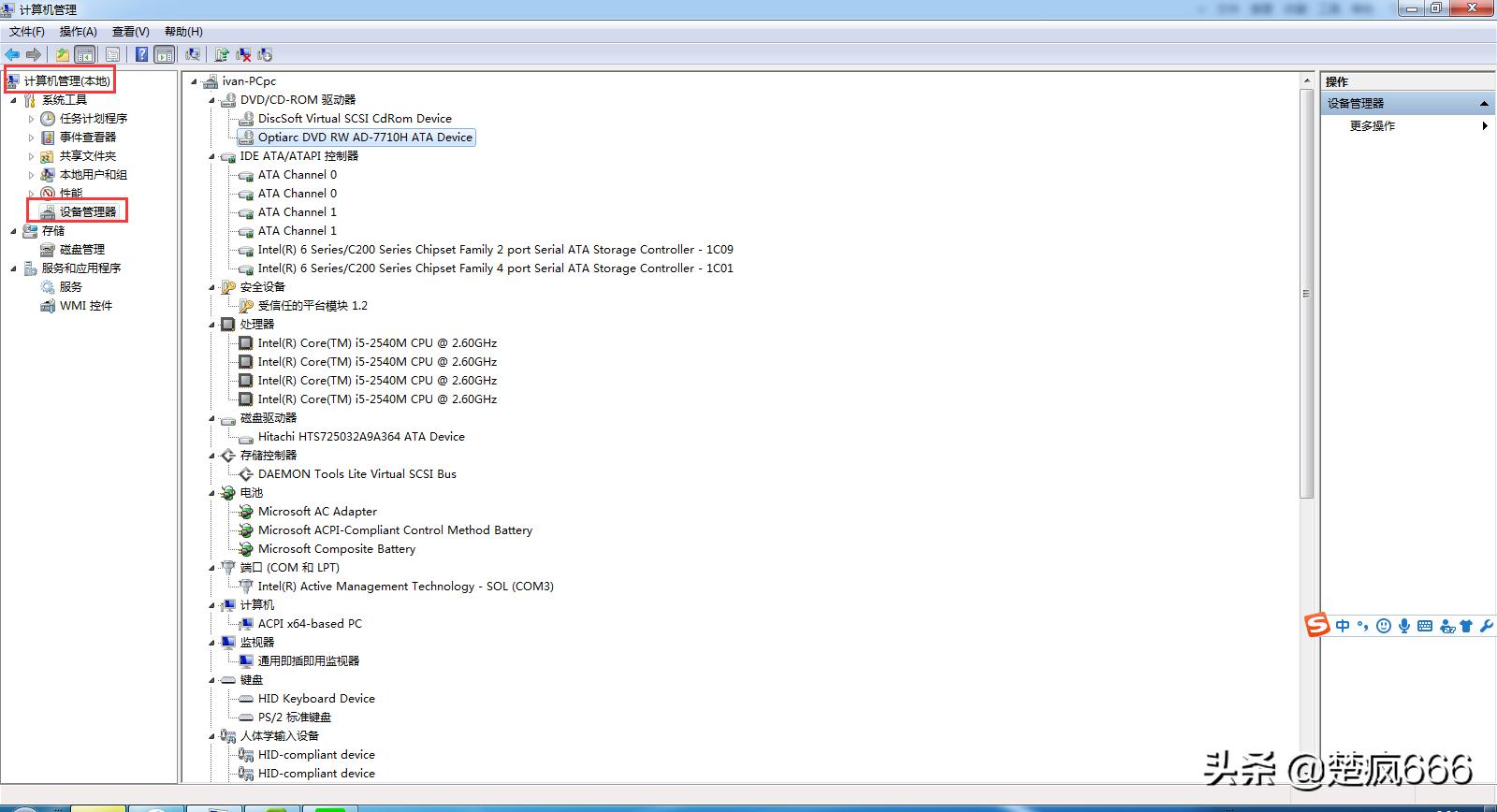
Task: Expand the 任务计划程序 node
Action: pyautogui.click(x=31, y=119)
